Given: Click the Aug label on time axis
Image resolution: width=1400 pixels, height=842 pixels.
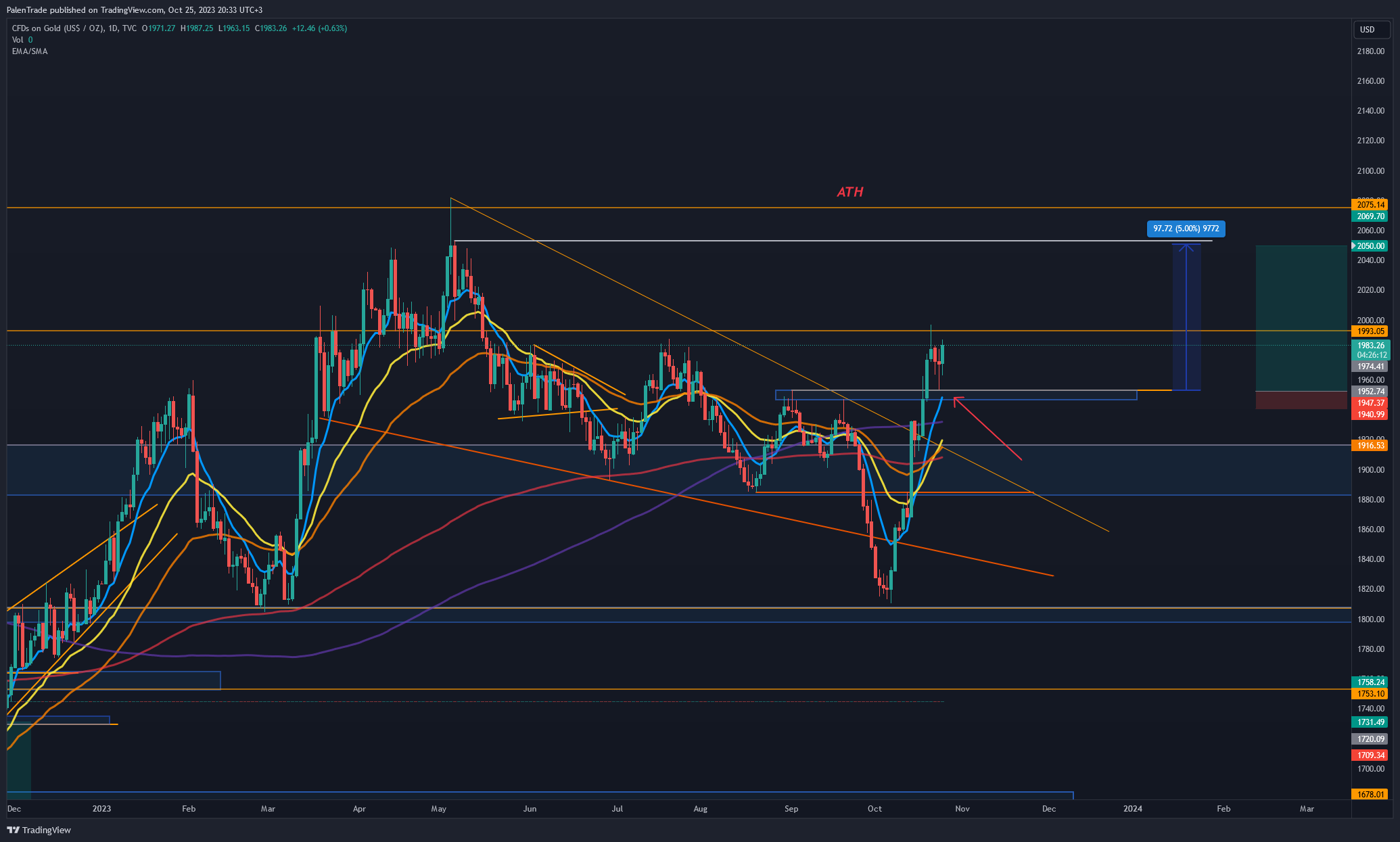Looking at the screenshot, I should 701,809.
